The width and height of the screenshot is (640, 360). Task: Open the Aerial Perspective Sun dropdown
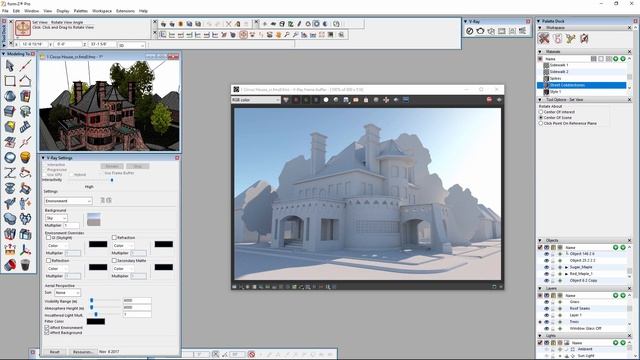tap(67, 293)
